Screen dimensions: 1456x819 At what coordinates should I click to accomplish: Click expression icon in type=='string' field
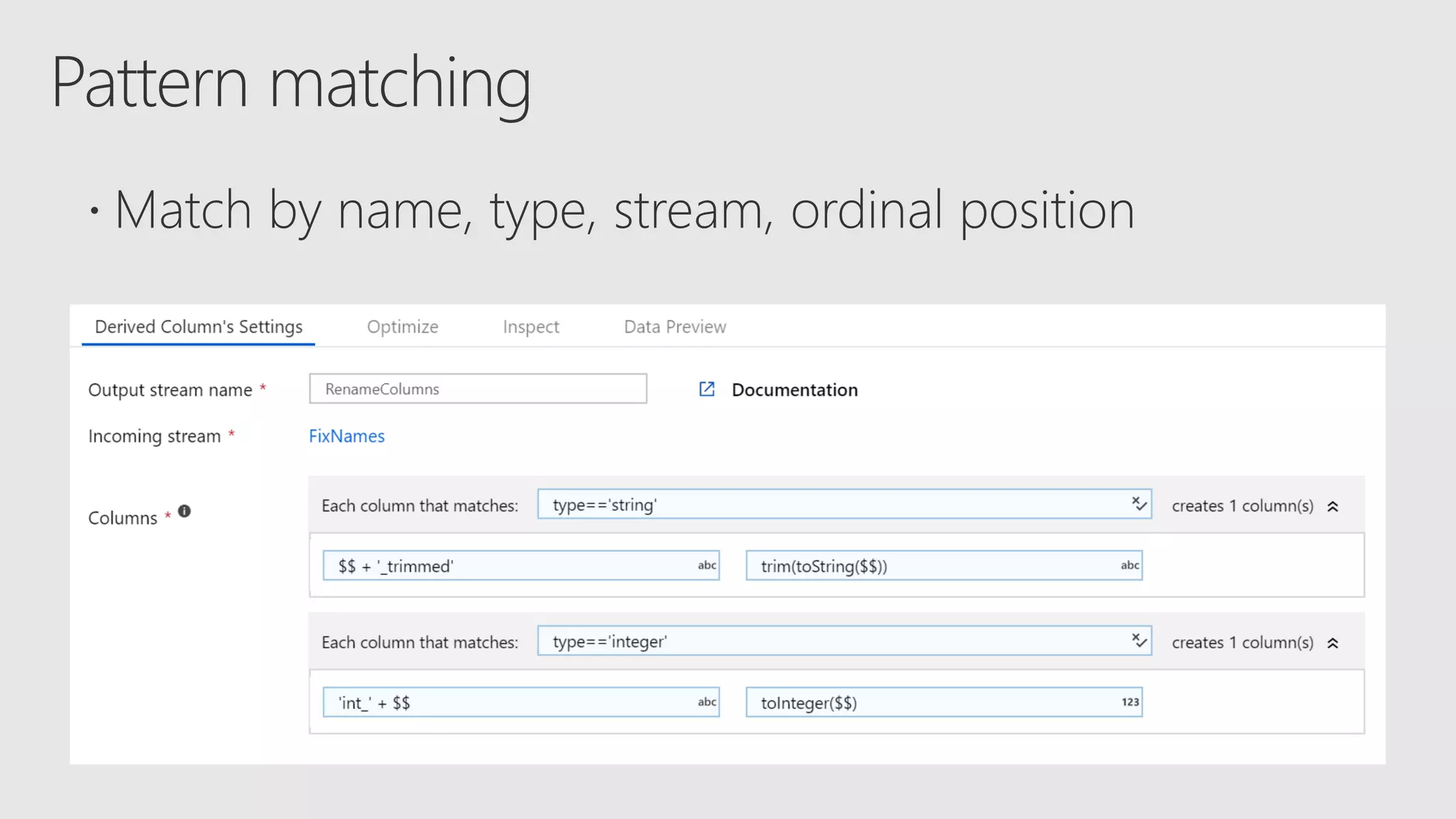point(1139,504)
